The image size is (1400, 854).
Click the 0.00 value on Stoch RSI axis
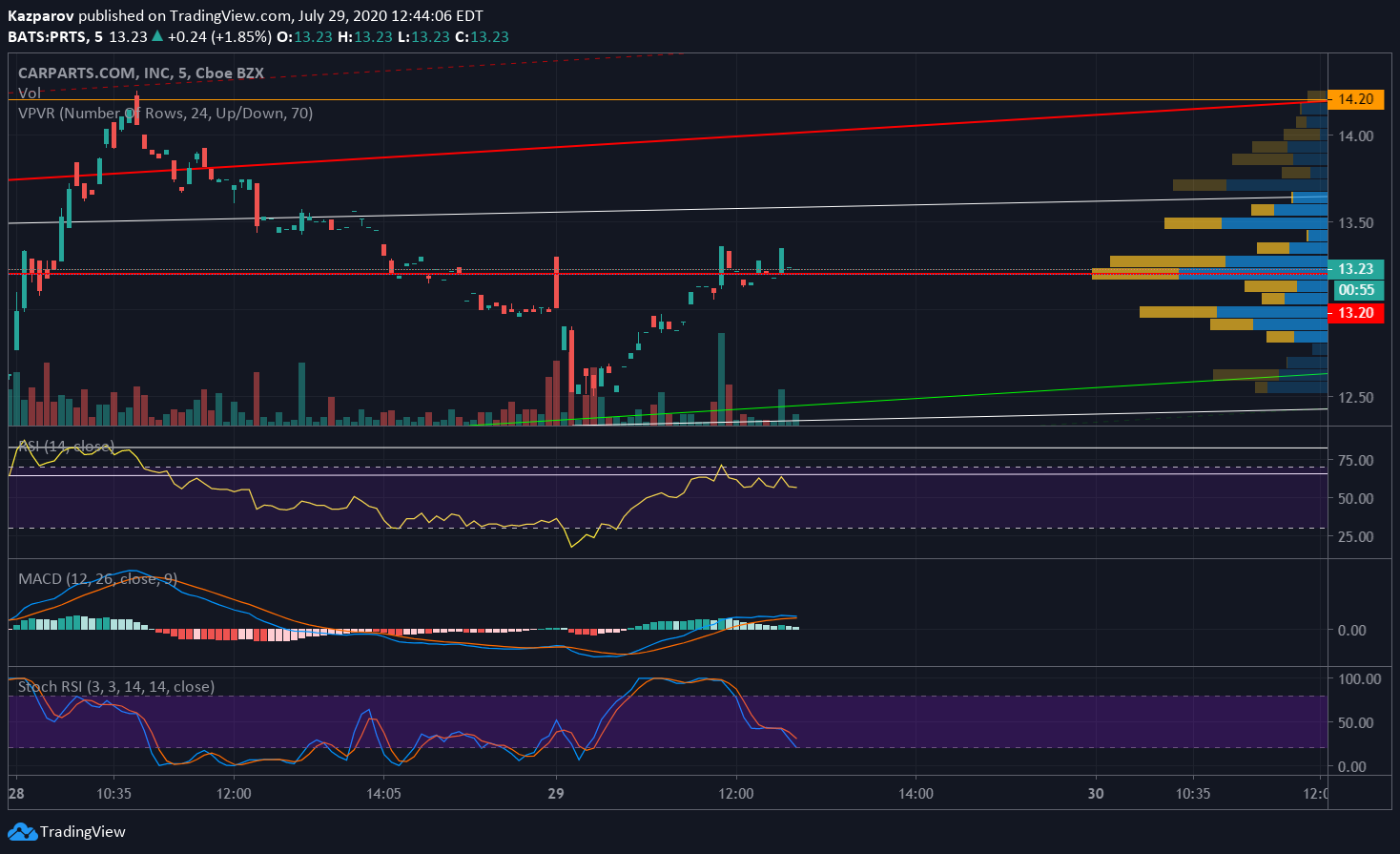pyautogui.click(x=1351, y=767)
